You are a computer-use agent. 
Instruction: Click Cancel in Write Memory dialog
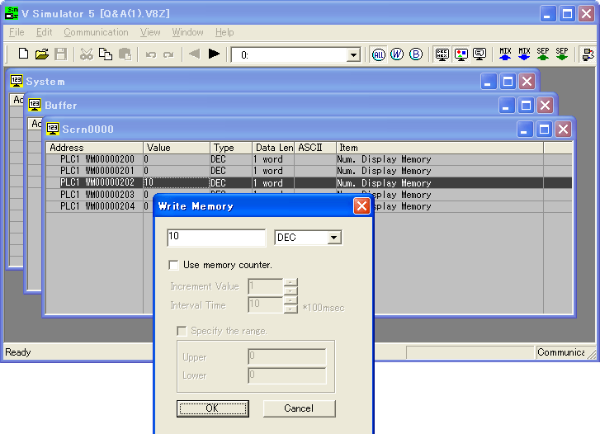(299, 408)
